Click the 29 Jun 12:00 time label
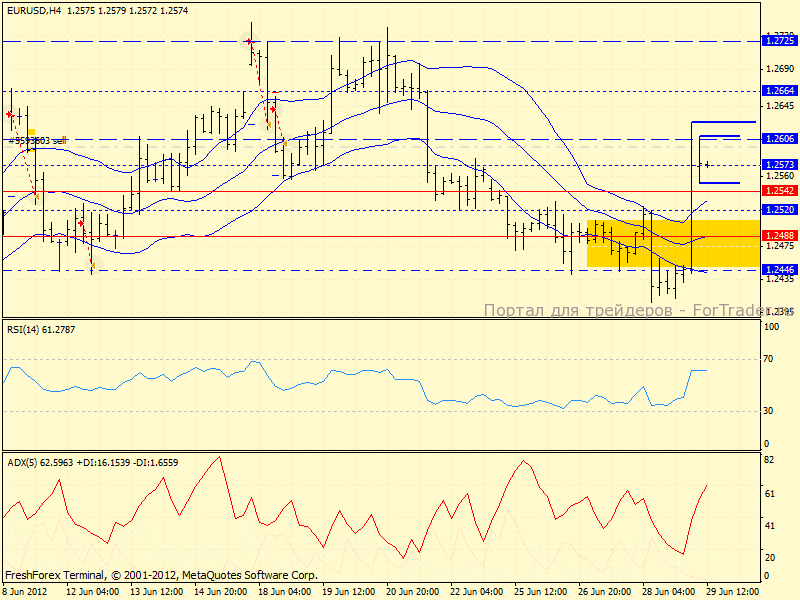Screen dimensions: 800x600 click(732, 592)
